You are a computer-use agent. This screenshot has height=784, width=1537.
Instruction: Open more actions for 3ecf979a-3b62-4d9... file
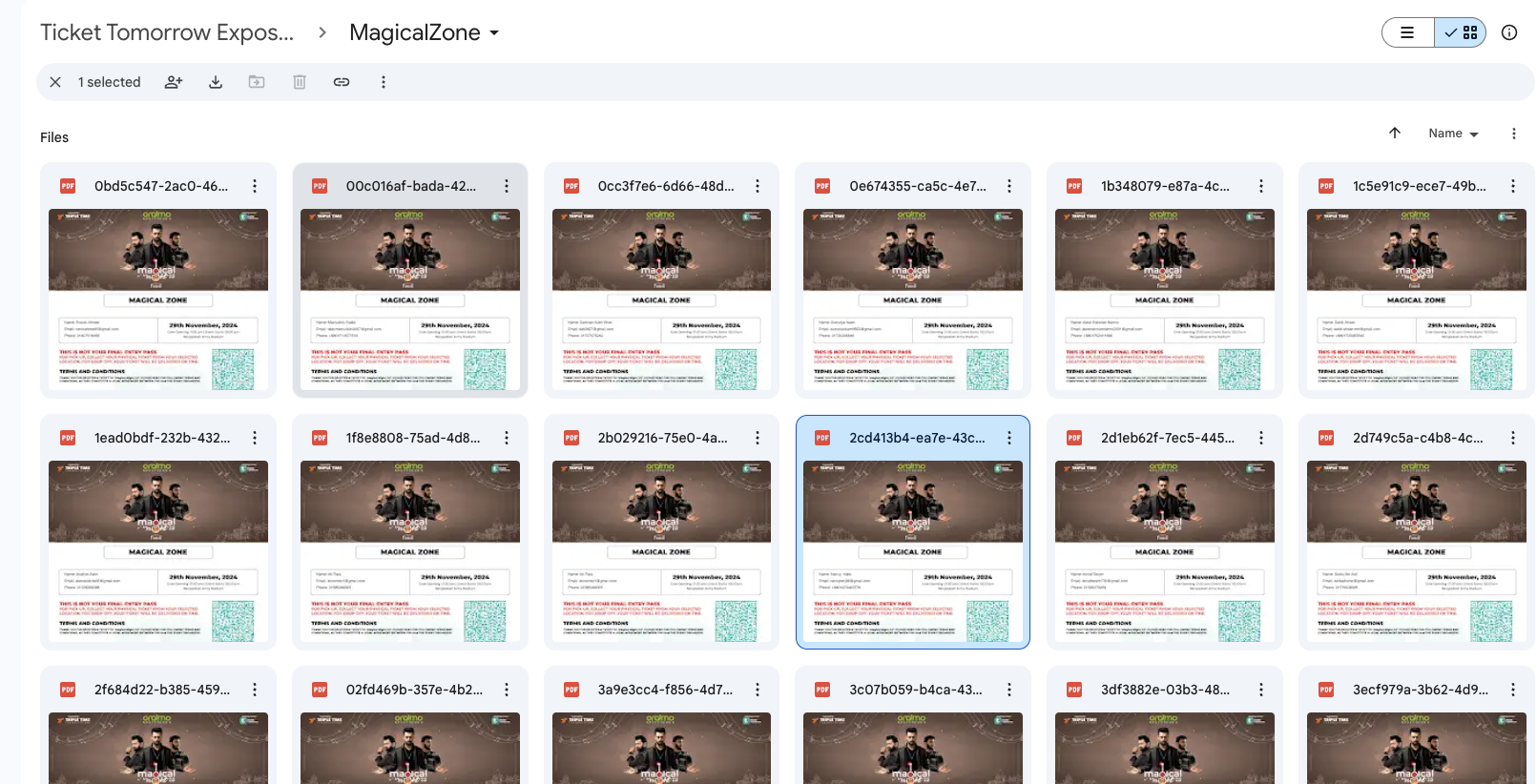click(x=1513, y=690)
